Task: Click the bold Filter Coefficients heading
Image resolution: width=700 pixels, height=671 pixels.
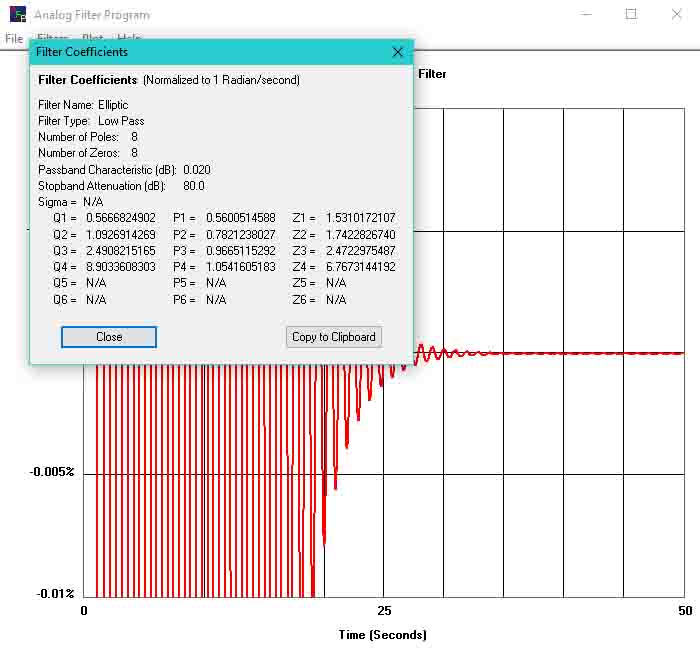Action: point(88,80)
